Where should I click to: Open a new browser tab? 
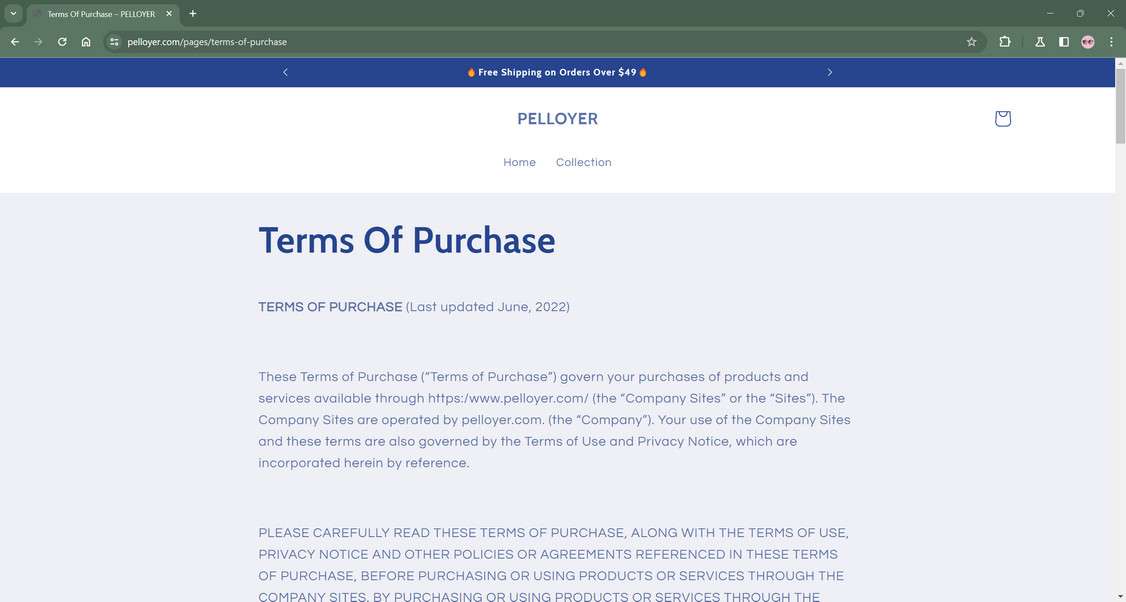[192, 13]
